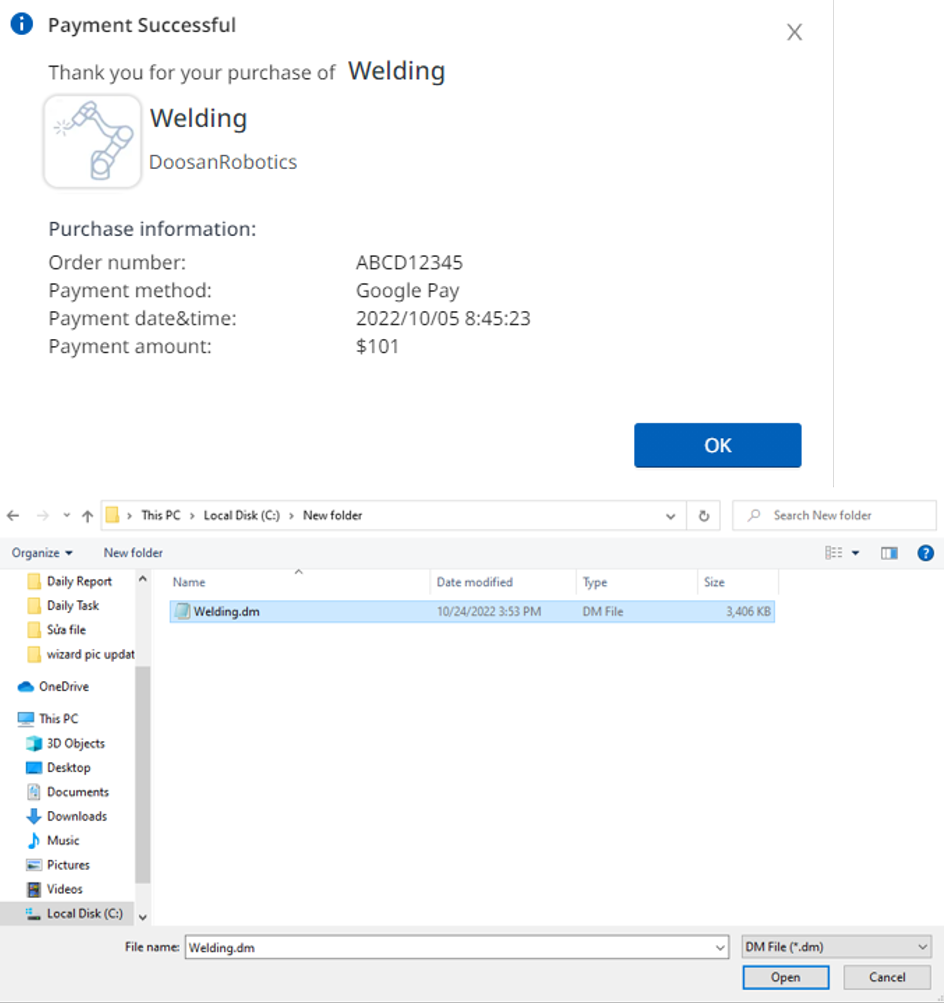The height and width of the screenshot is (1003, 951).
Task: Change the view layout icon
Action: (833, 553)
